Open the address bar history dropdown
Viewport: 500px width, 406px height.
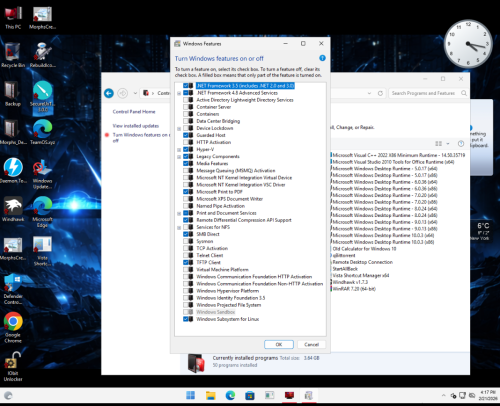369,93
